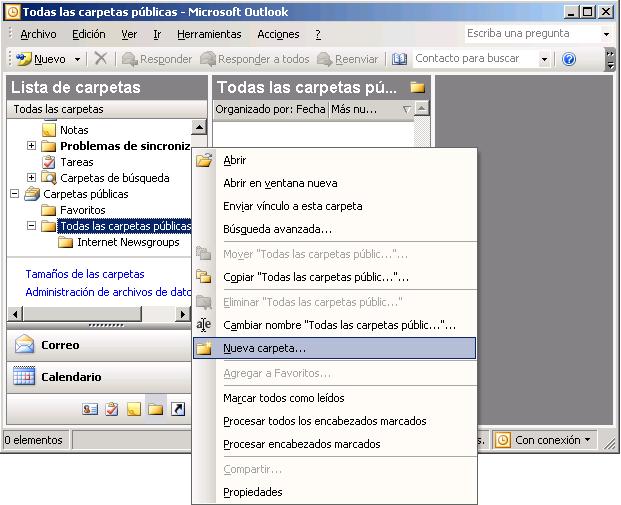Image resolution: width=621 pixels, height=505 pixels.
Task: Click the Reenviar toolbar button
Action: 348,59
